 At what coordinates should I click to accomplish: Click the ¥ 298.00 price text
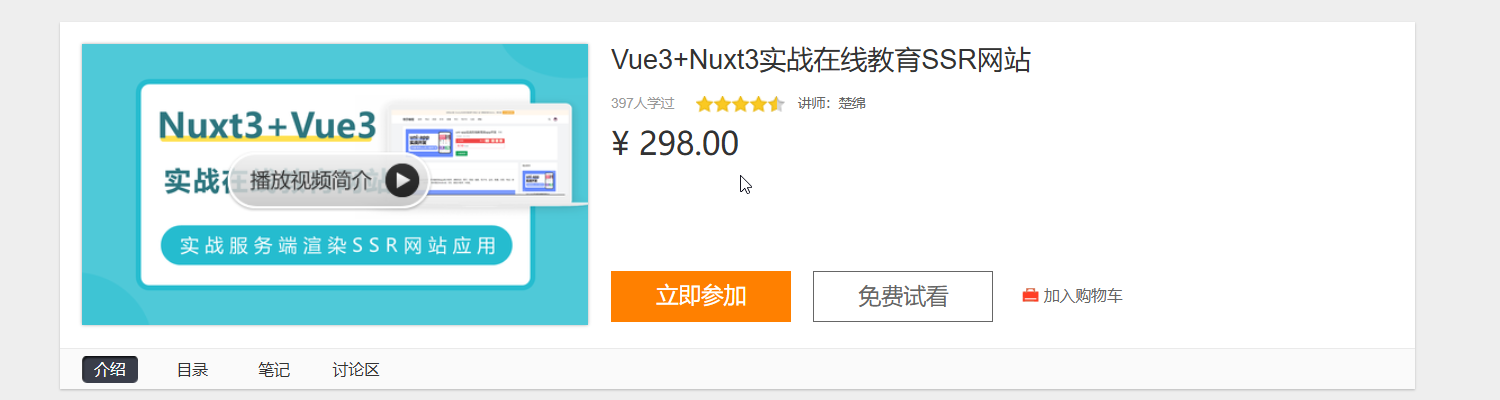(x=675, y=144)
